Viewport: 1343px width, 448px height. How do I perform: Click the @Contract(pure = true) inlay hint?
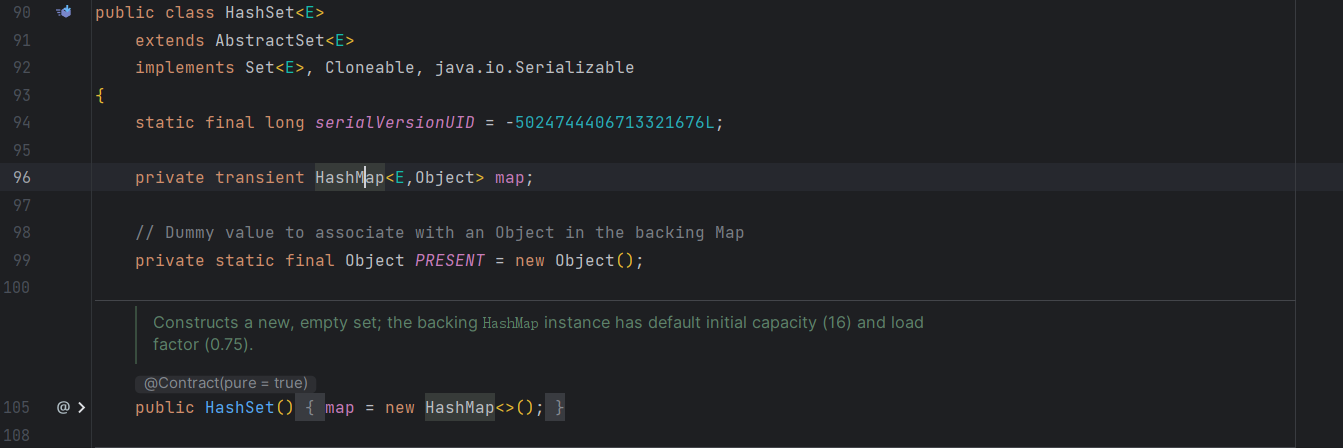click(225, 383)
